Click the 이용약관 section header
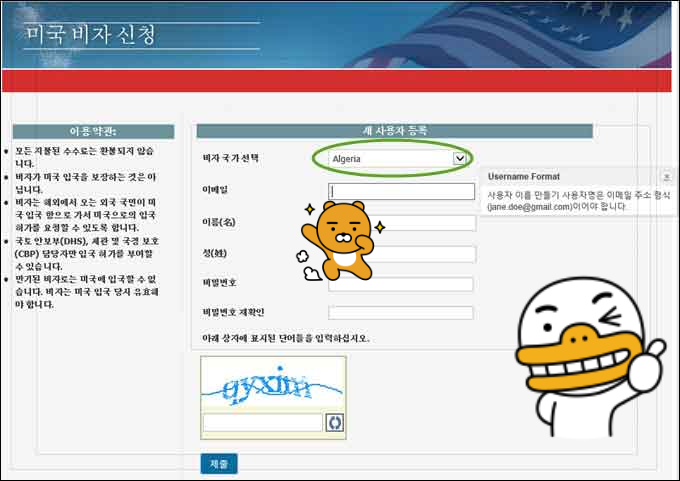 [x=93, y=131]
